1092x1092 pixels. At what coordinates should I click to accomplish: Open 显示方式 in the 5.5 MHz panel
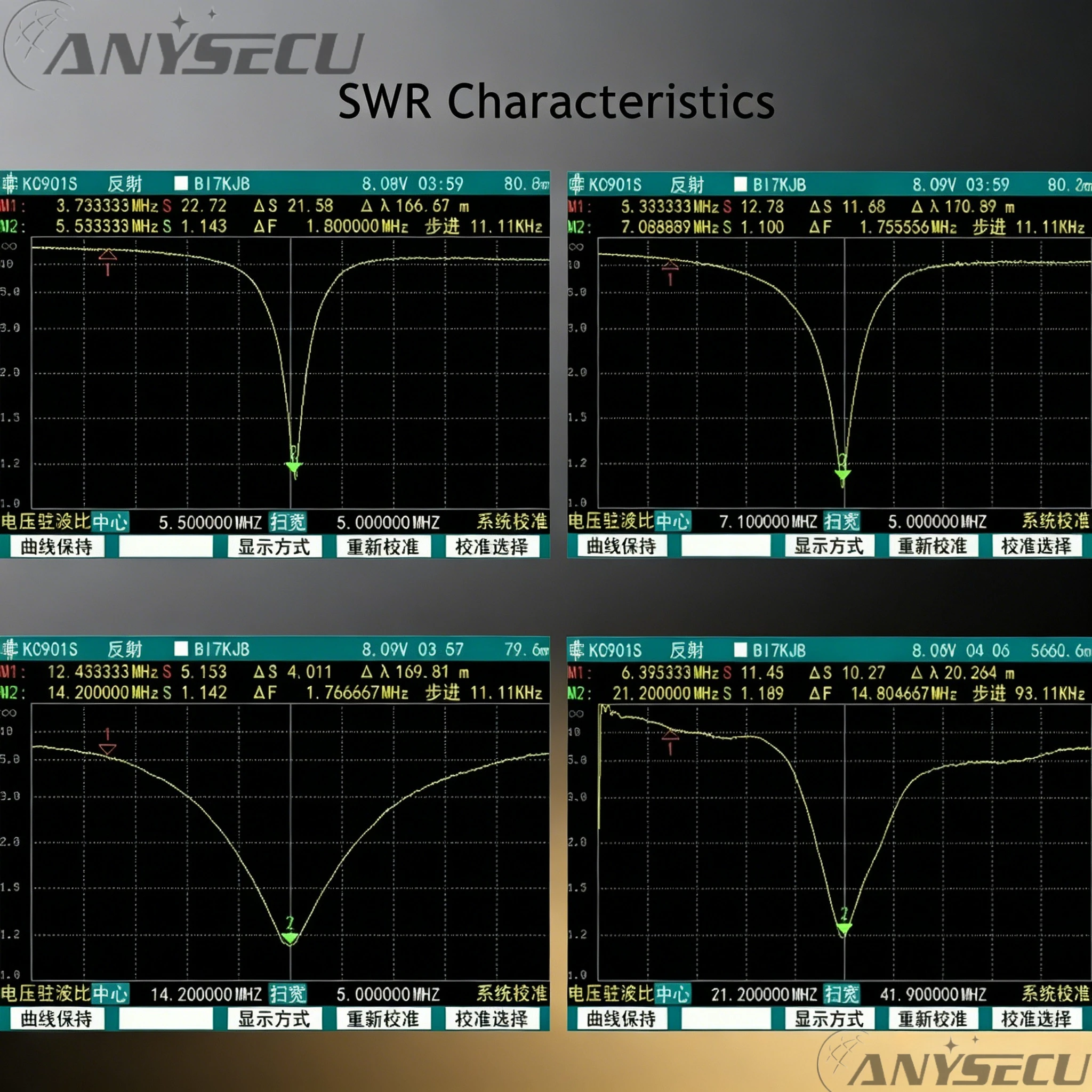click(x=275, y=547)
